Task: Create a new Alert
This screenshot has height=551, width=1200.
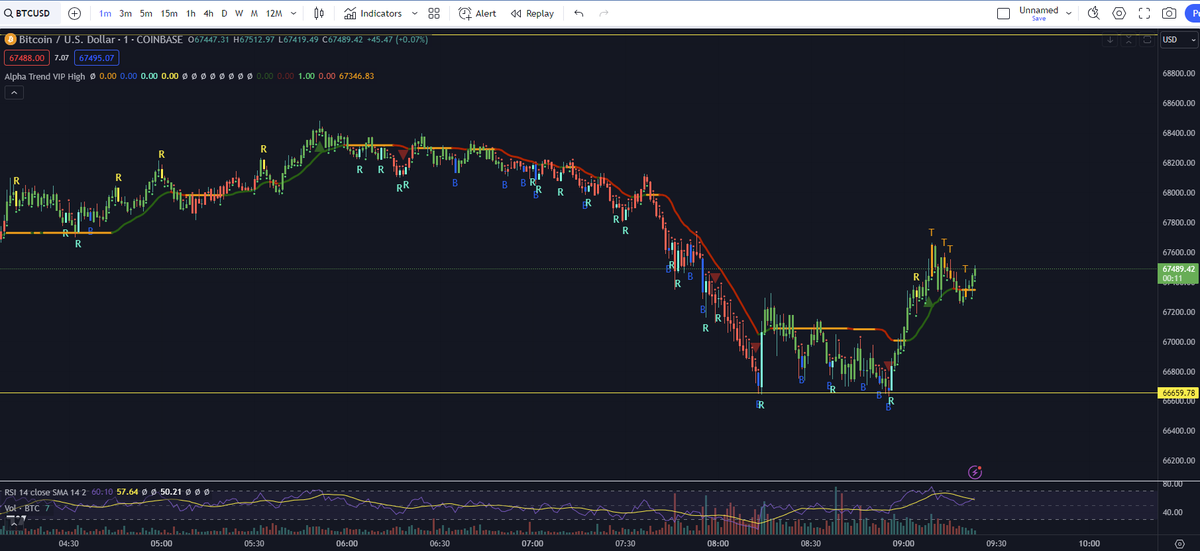Action: click(x=477, y=14)
